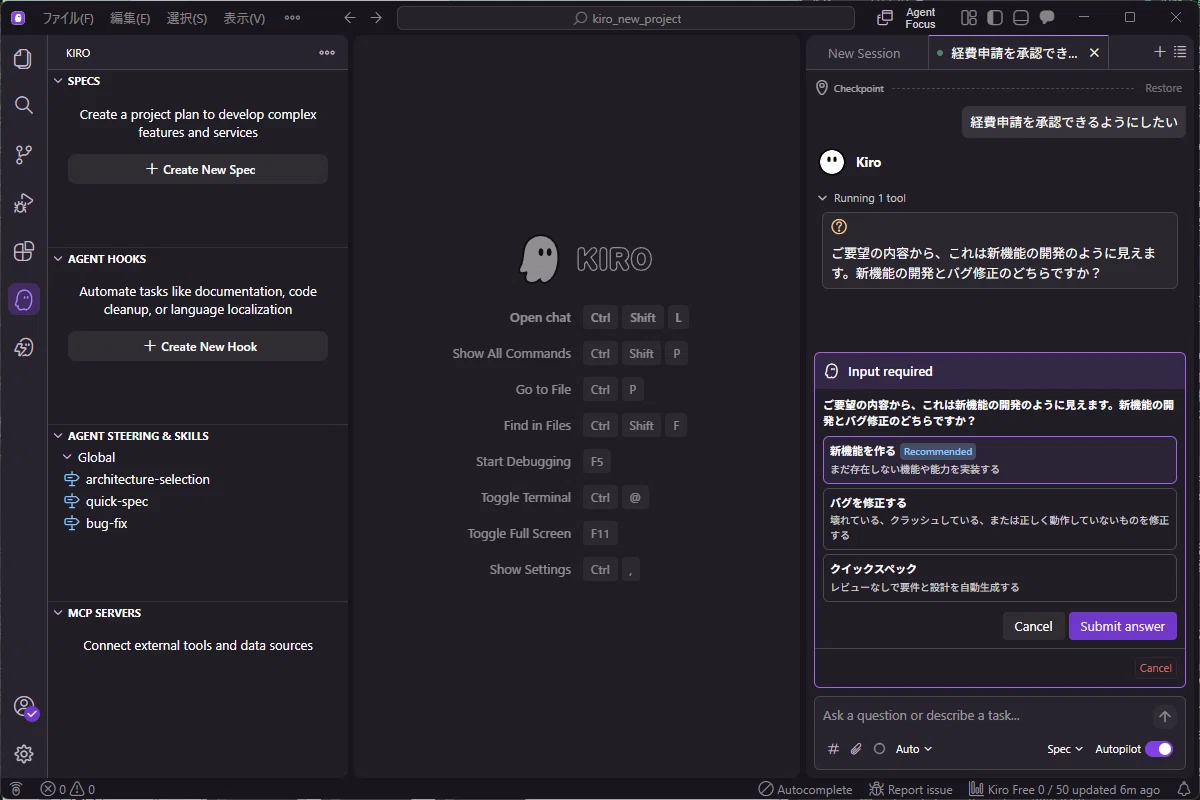Click the Create New Spec button
The image size is (1200, 800).
coord(198,169)
